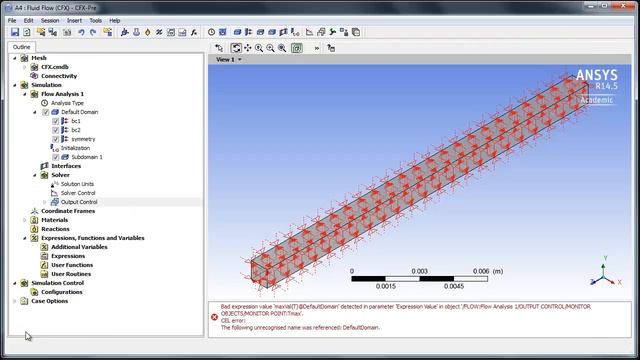Click the Redo arrow icon
640x360 pixels.
point(93,32)
